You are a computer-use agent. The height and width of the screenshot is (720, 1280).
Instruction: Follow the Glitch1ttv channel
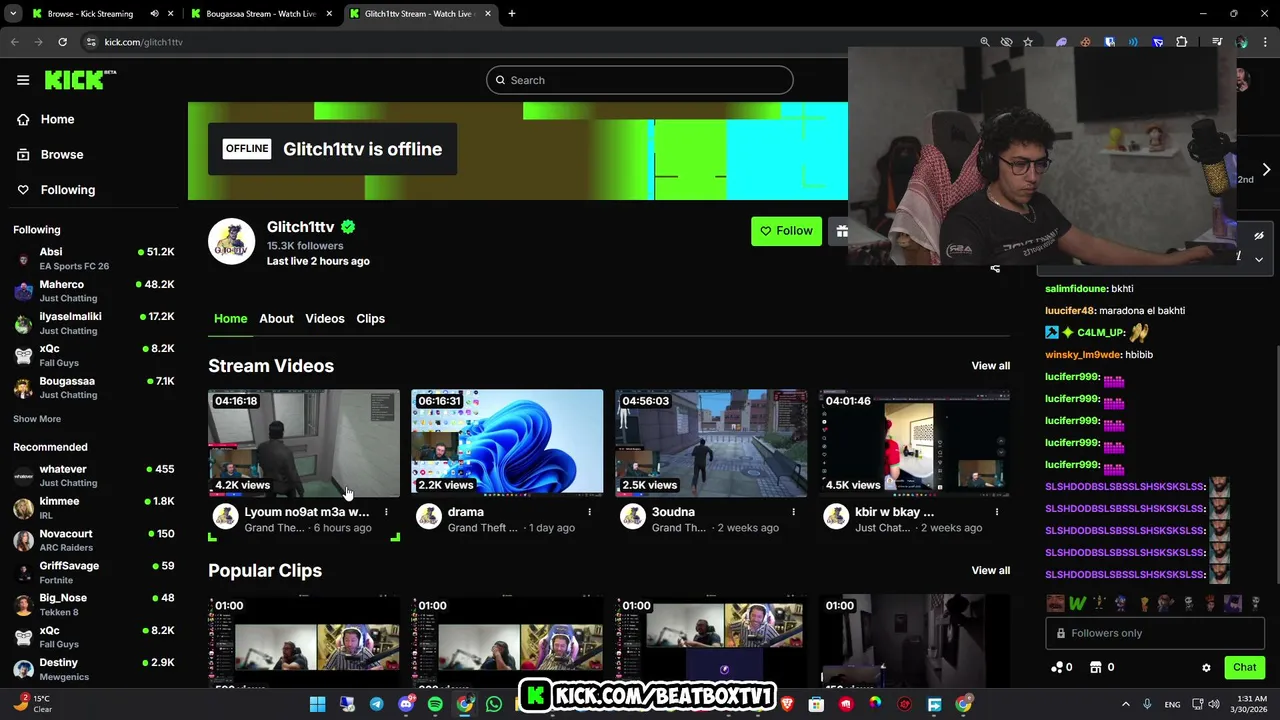coord(786,231)
